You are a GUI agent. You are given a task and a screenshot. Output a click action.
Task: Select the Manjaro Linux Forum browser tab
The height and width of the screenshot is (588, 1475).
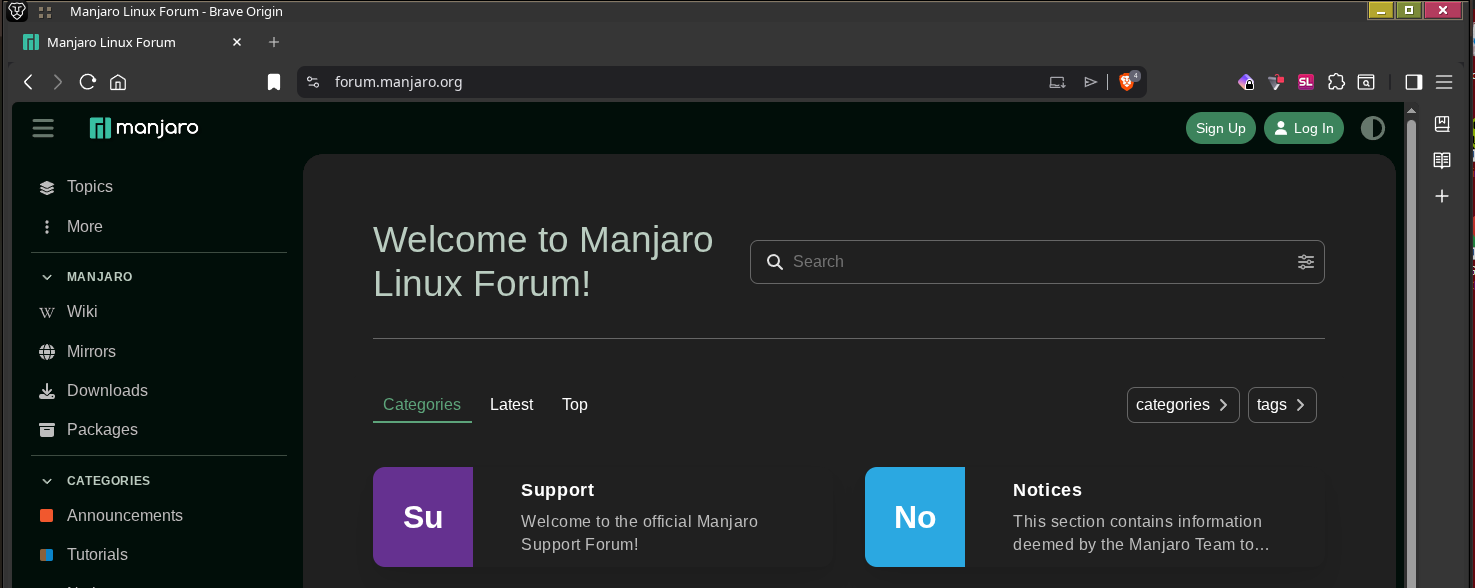[134, 42]
